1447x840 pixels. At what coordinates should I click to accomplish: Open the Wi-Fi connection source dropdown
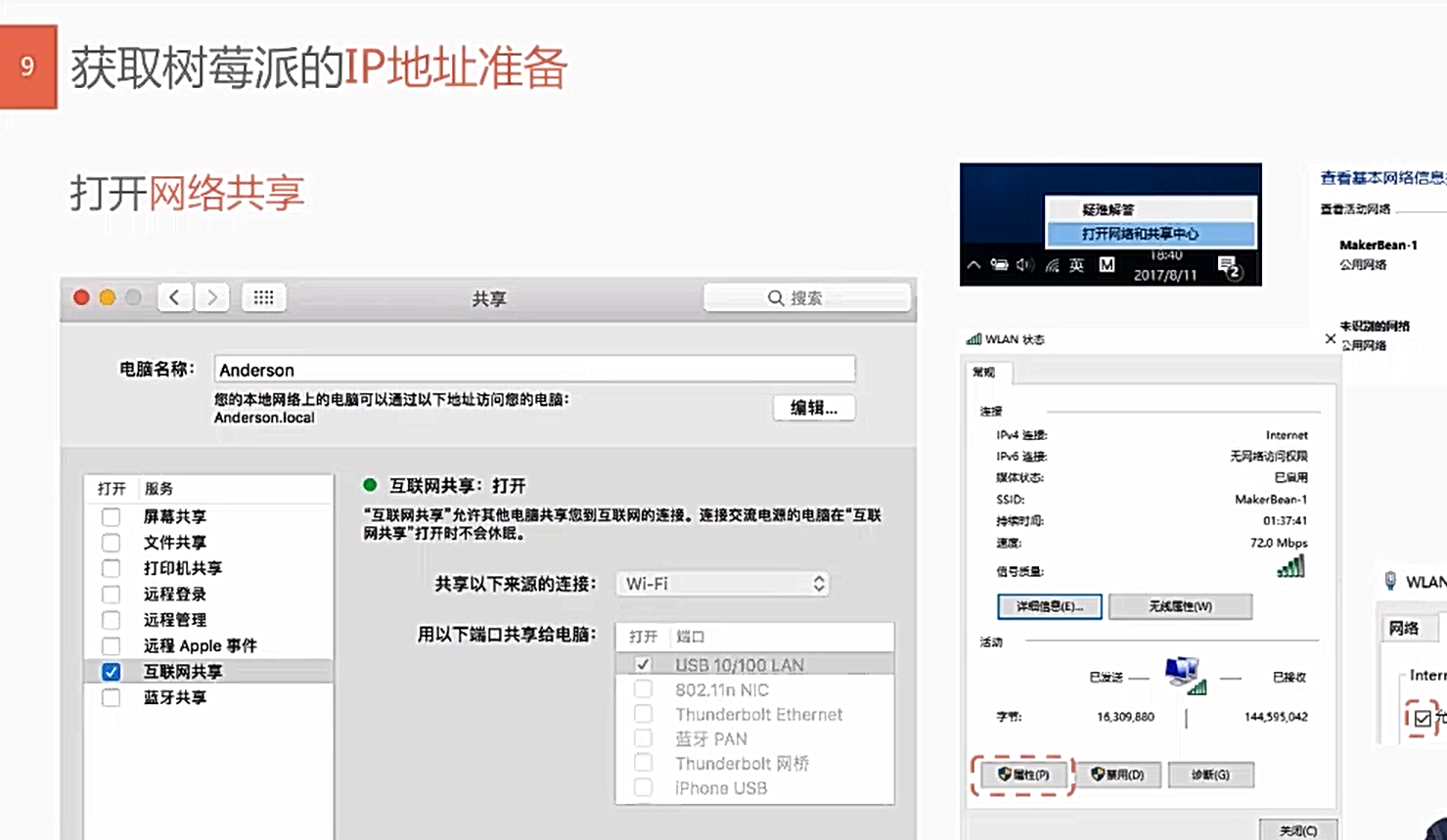[x=722, y=584]
